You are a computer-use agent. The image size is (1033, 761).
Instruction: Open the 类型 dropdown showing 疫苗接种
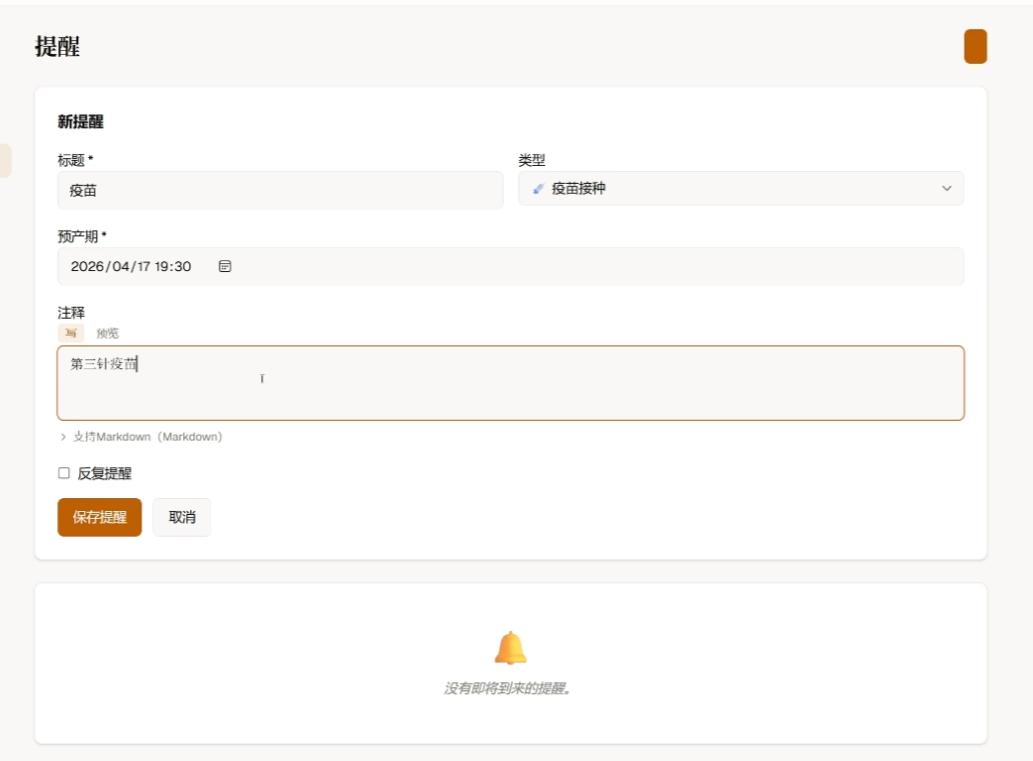[740, 188]
